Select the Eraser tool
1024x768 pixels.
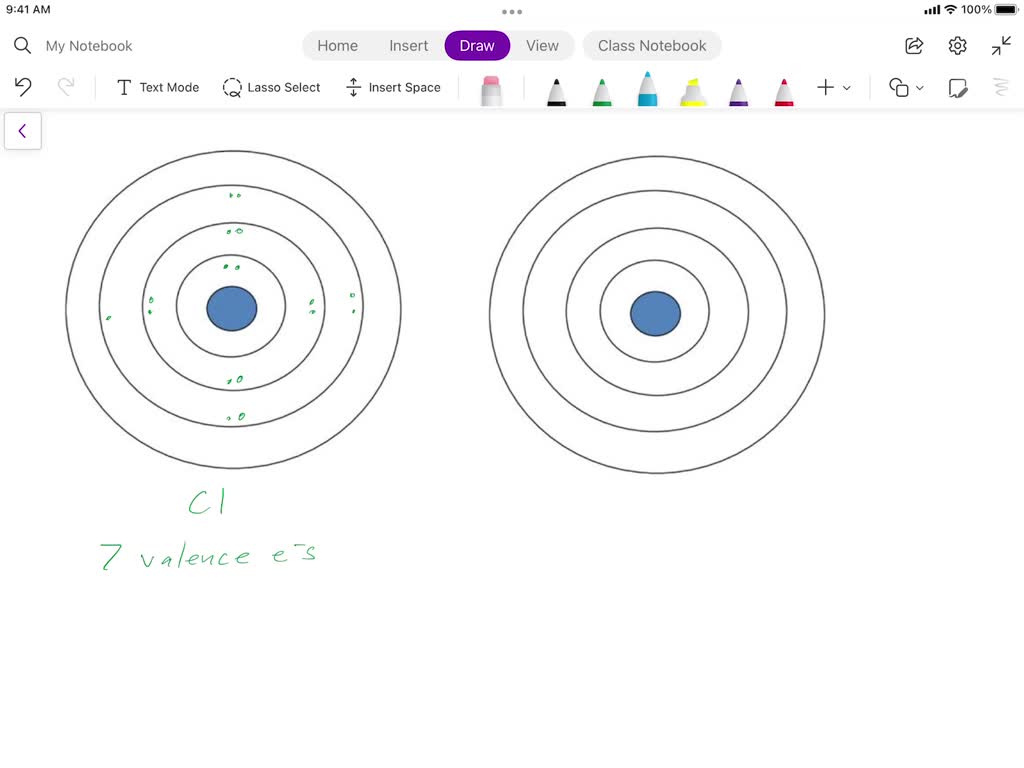[489, 88]
